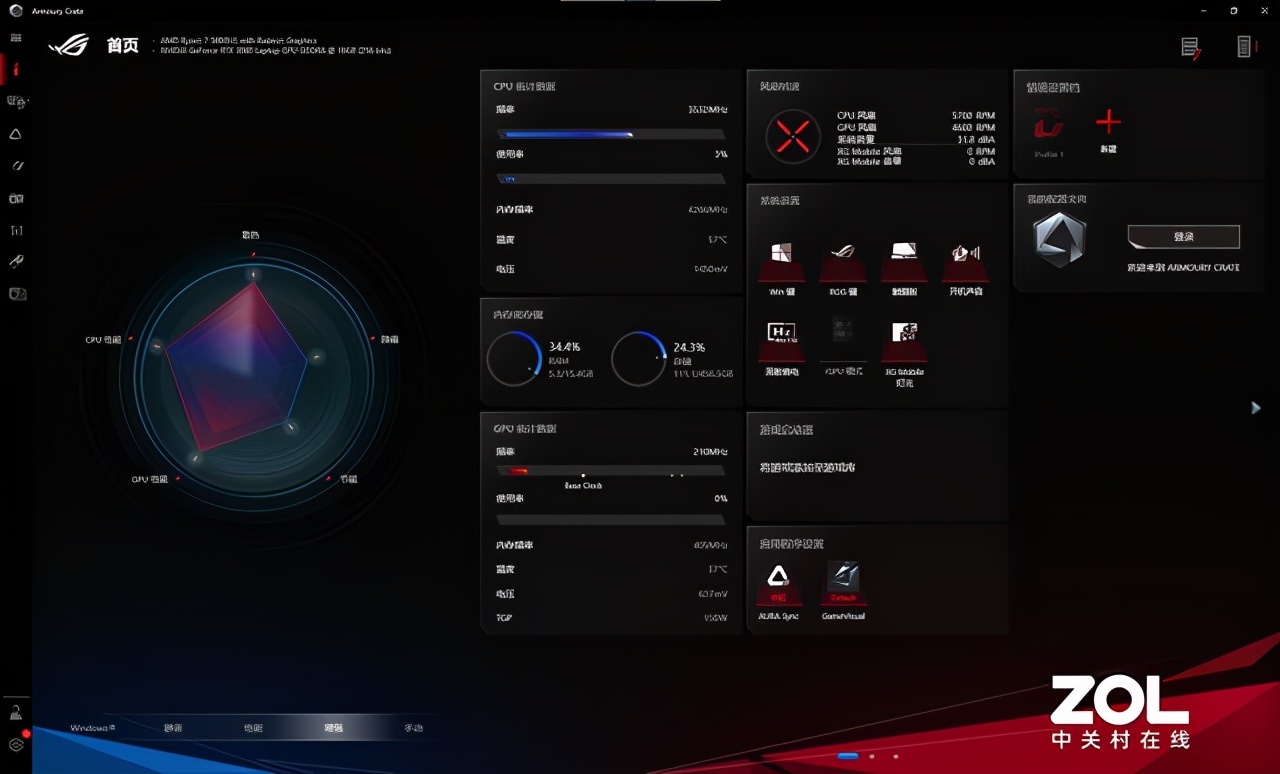Click the 4600 RPM GPU fan value
This screenshot has width=1280, height=774.
pos(973,127)
